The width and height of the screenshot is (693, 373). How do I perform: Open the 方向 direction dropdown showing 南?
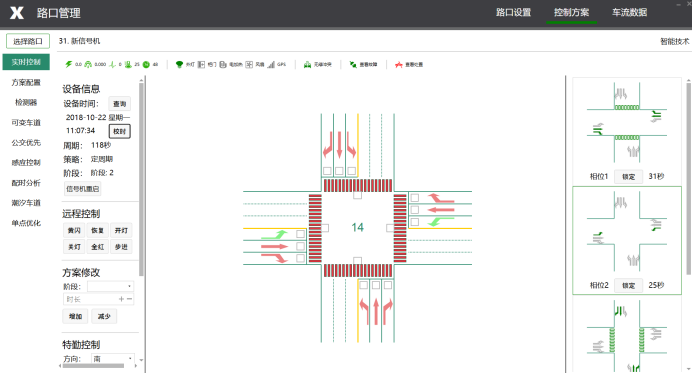click(112, 358)
